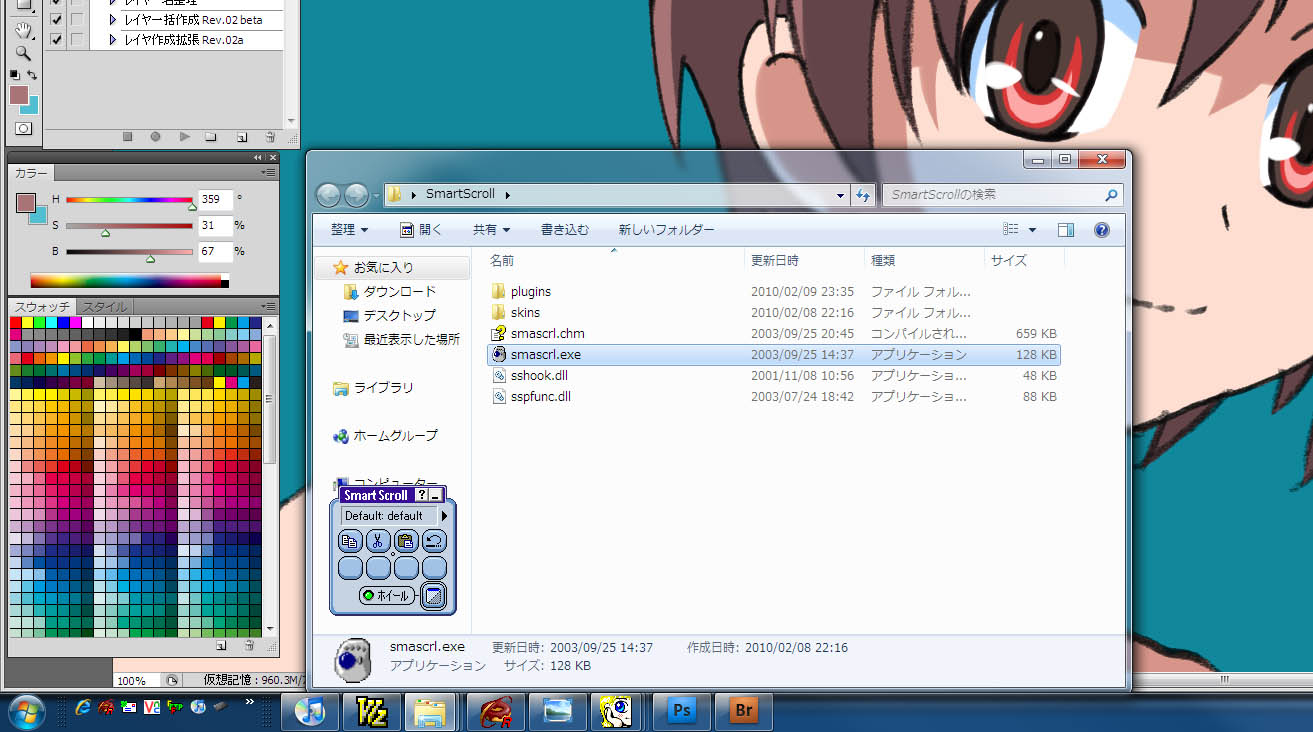
Task: Toggle dialog box for レイヤー括作成 Rev.02 beta
Action: click(77, 20)
